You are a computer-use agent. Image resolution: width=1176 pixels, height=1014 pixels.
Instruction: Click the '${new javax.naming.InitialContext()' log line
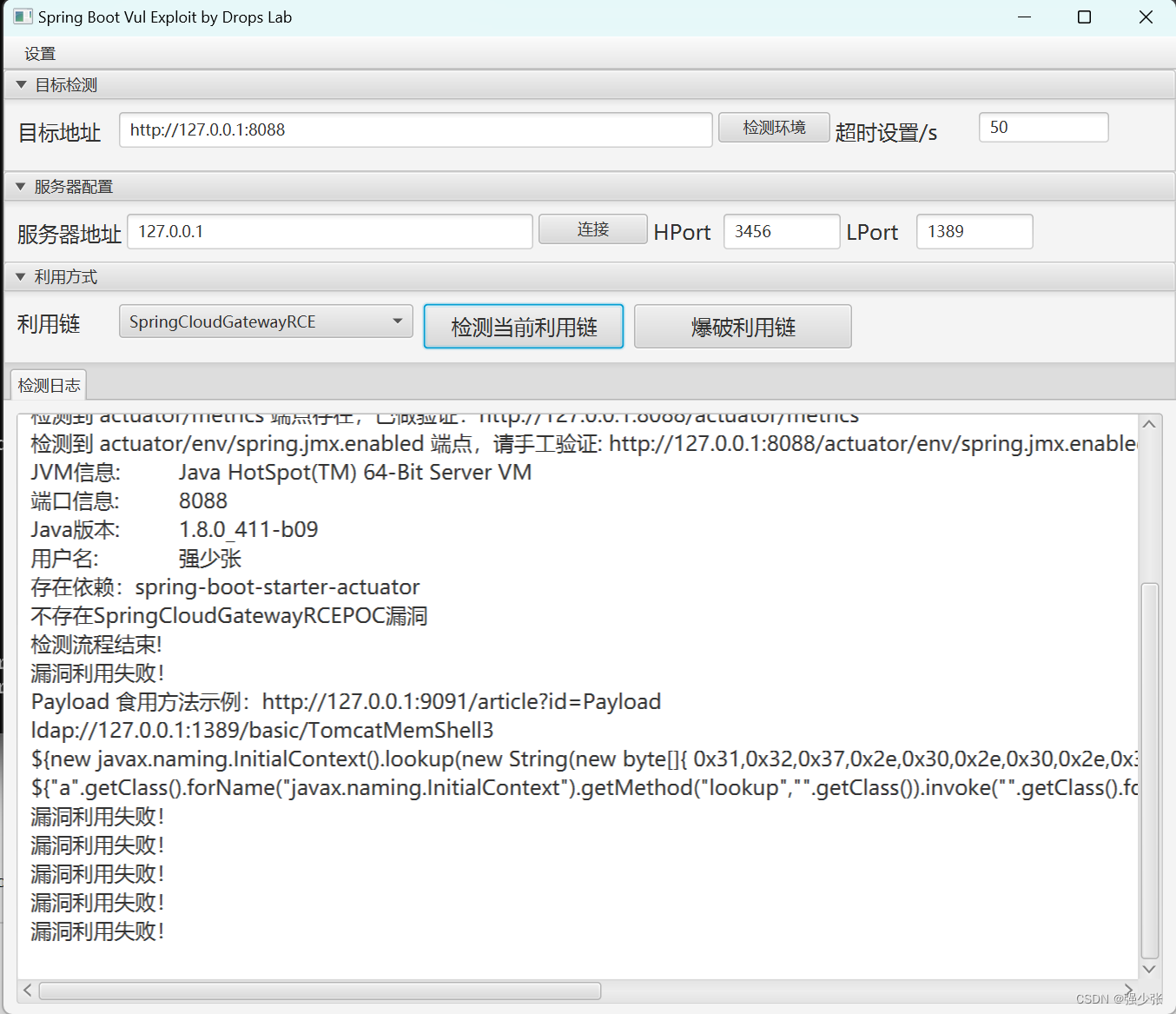584,759
